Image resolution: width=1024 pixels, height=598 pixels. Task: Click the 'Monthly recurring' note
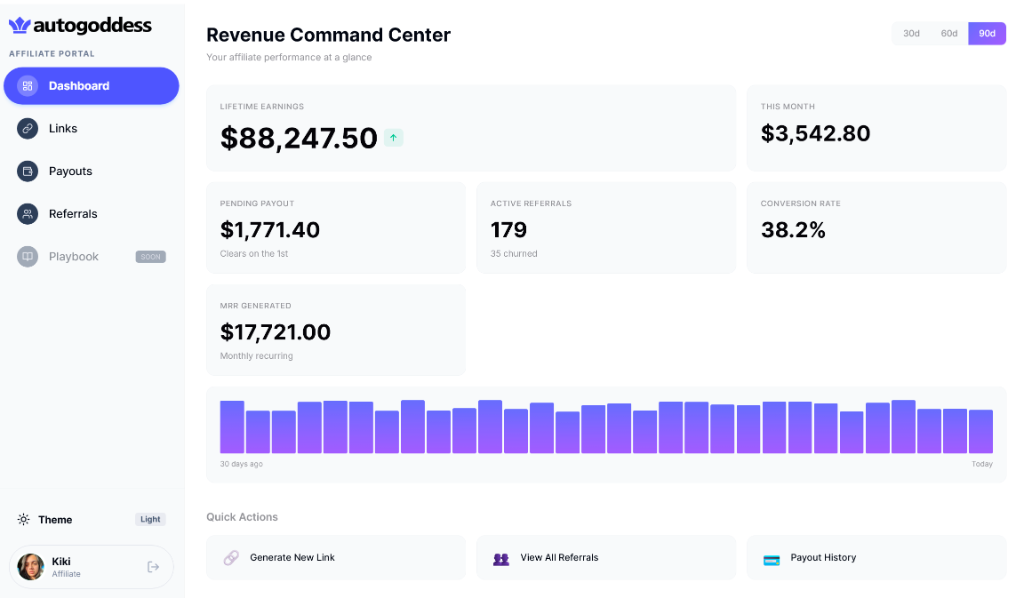[x=257, y=356]
